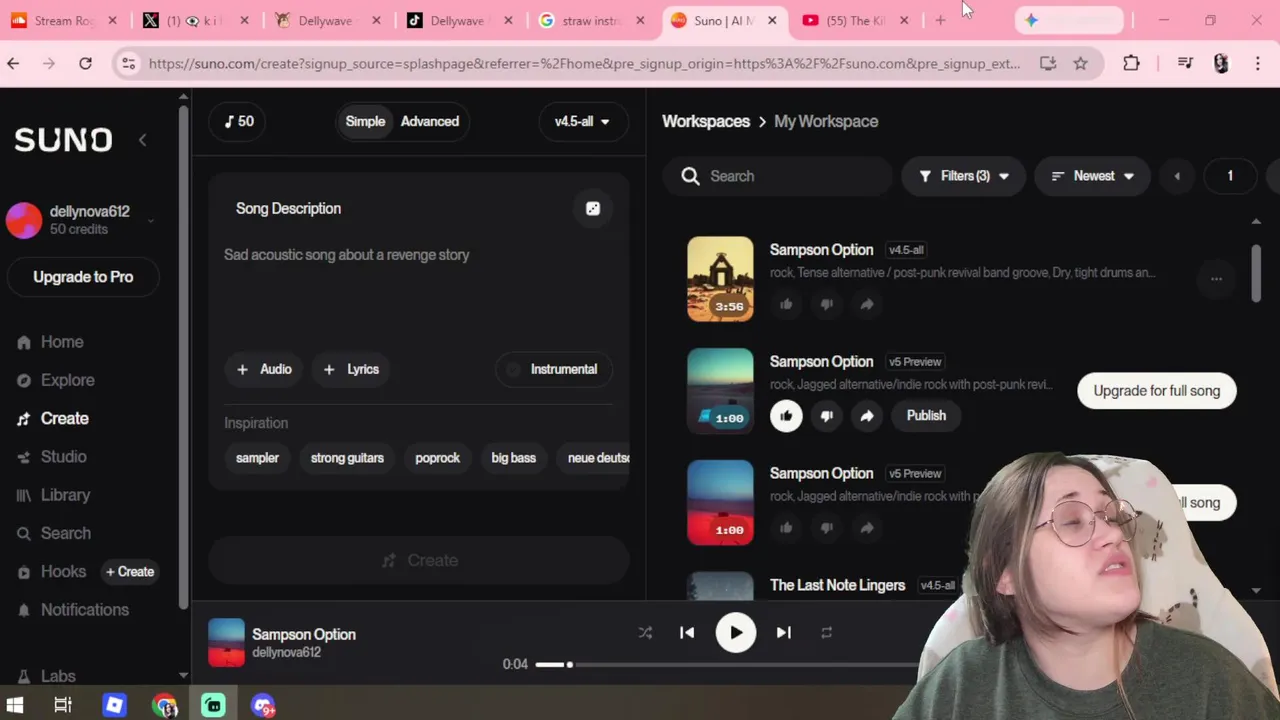
Task: Open Task View on the taskbar
Action: [x=63, y=706]
